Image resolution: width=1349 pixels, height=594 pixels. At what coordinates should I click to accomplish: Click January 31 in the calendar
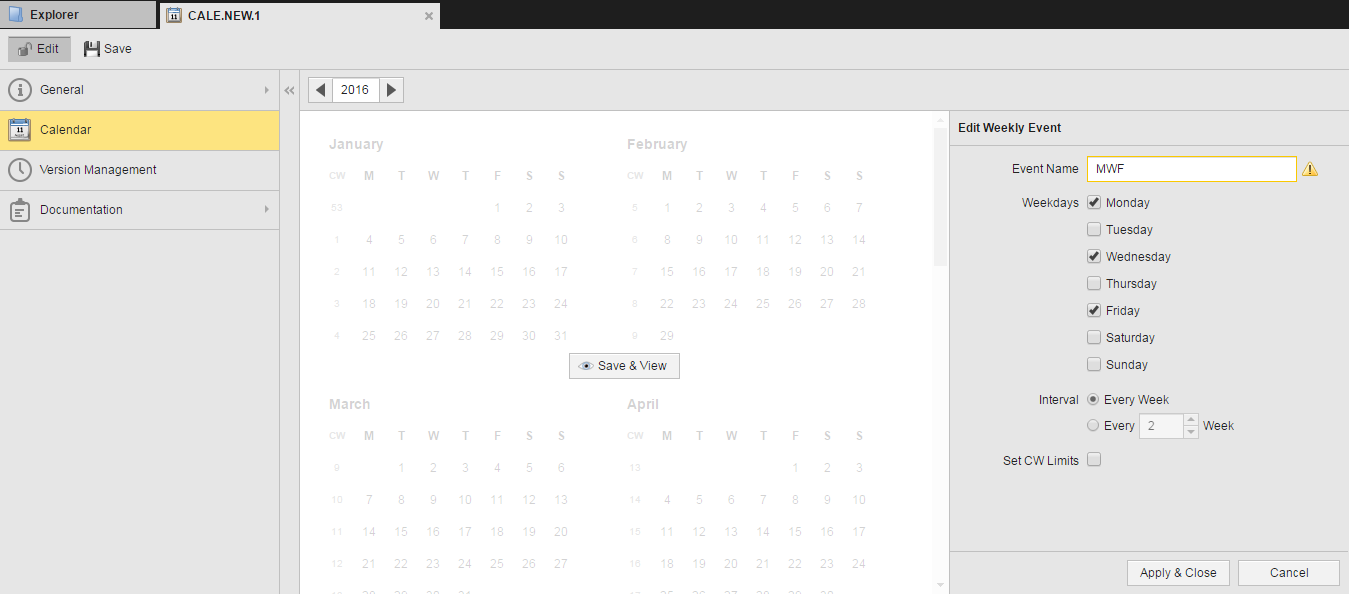(x=561, y=336)
